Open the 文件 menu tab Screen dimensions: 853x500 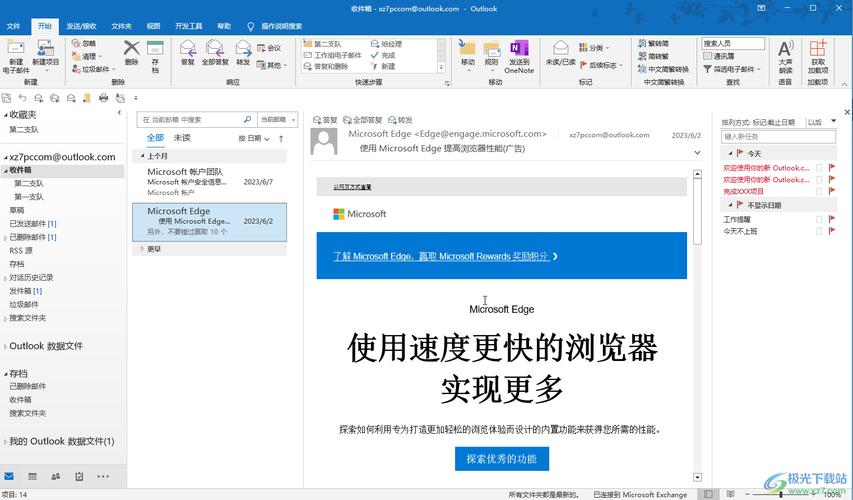point(13,26)
